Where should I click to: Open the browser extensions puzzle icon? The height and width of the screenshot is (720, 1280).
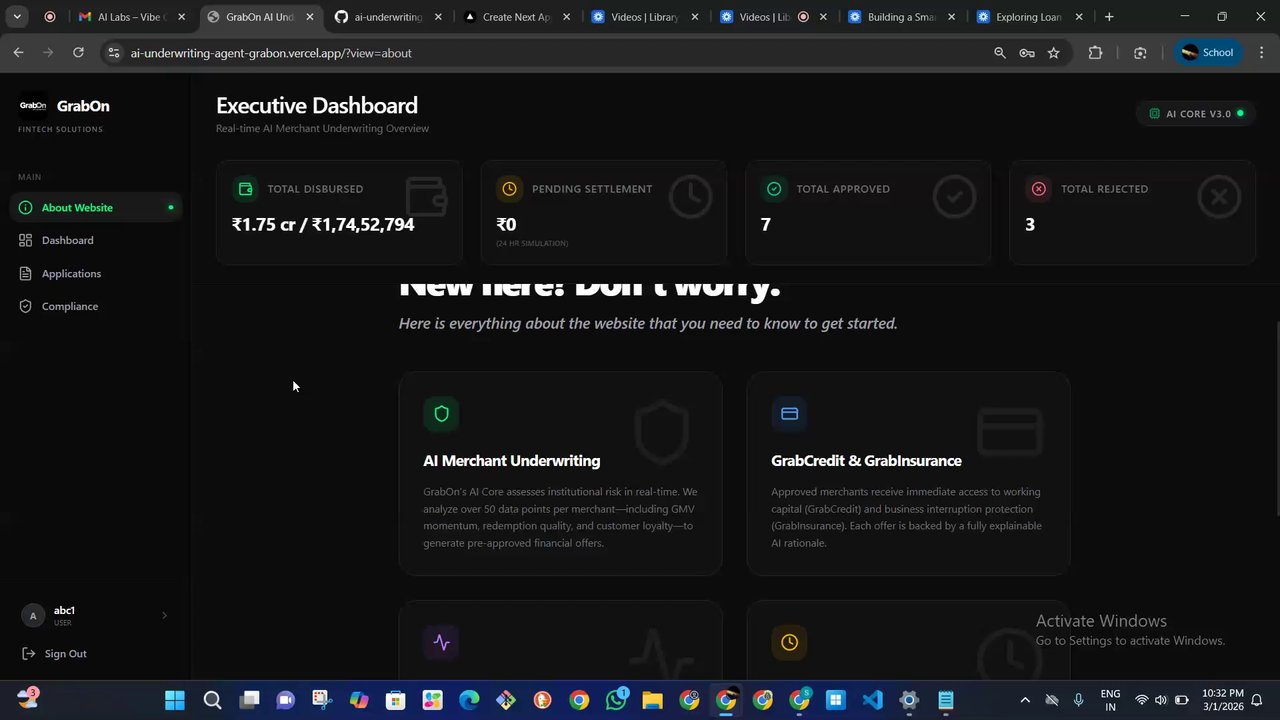click(x=1095, y=53)
